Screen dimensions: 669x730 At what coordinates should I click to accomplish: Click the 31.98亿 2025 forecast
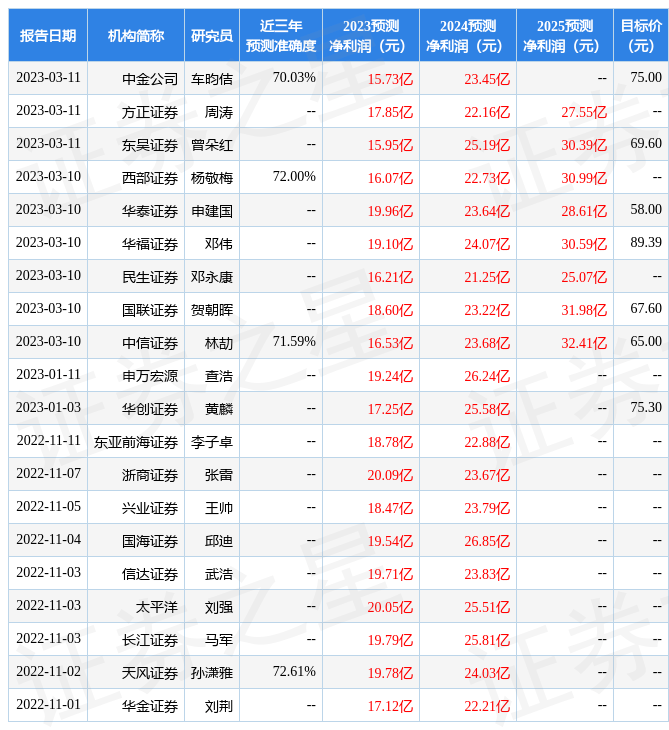point(584,310)
